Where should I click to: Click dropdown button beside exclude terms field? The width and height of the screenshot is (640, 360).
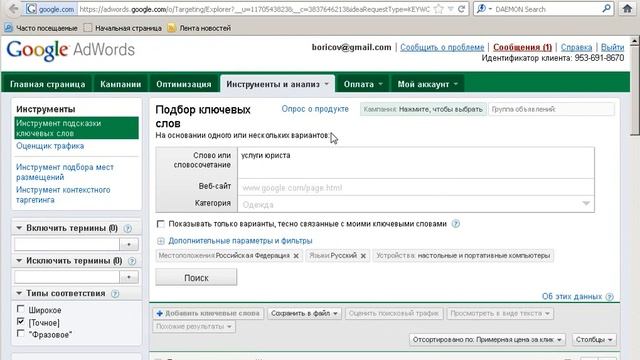click(129, 277)
